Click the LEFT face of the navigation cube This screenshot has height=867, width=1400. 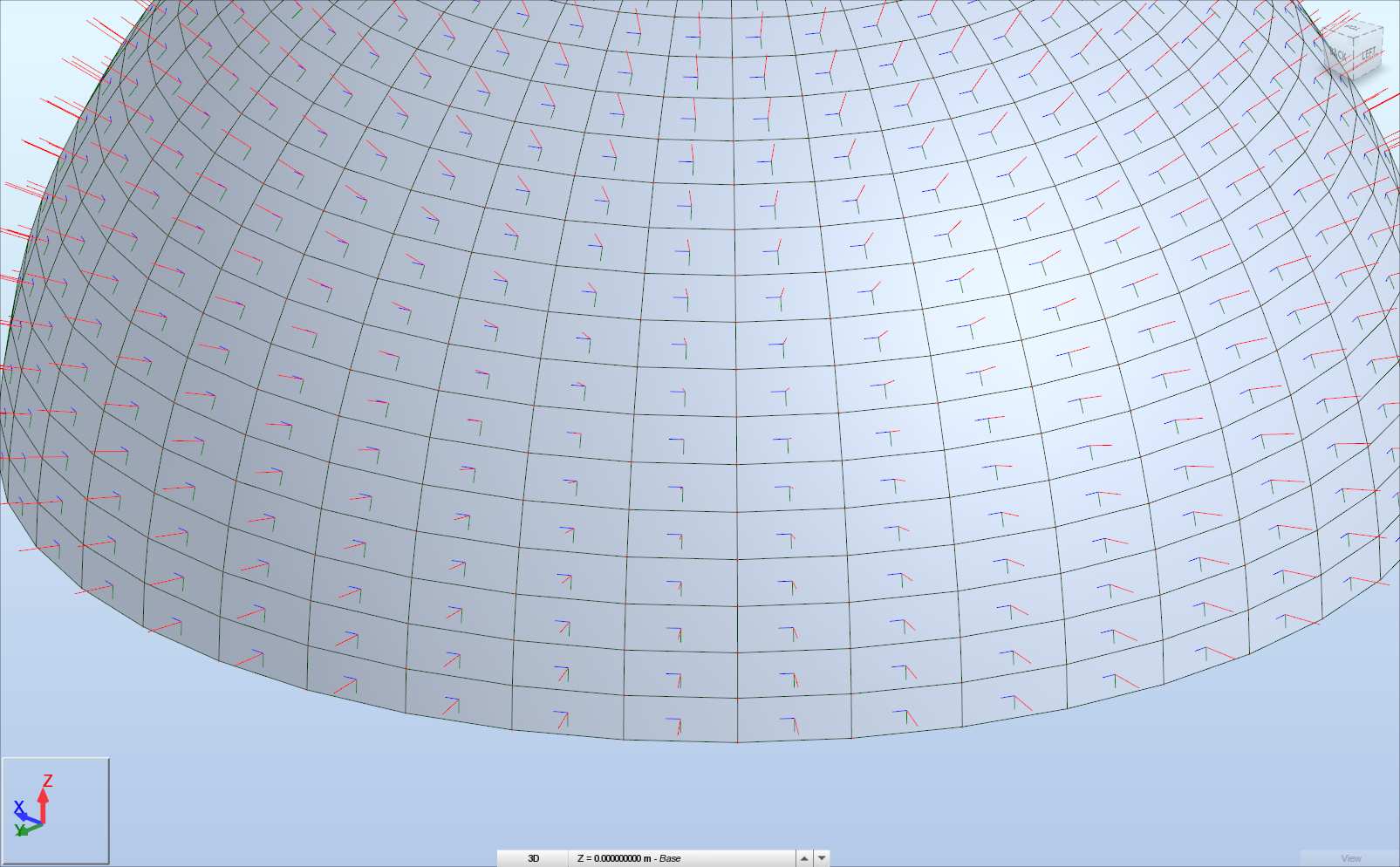[x=1369, y=54]
